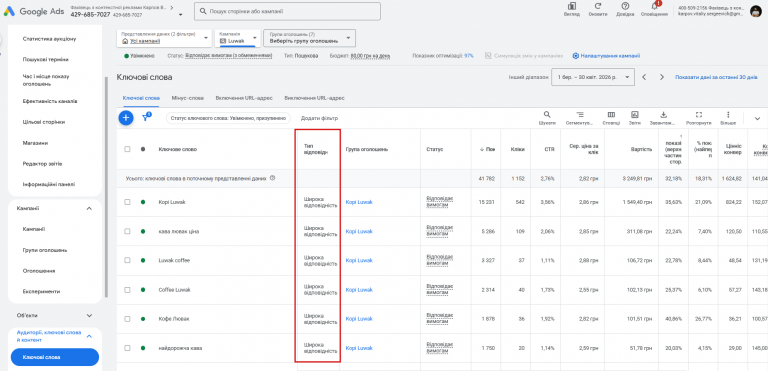Click optimization score 97% link
Image resolution: width=768 pixels, height=371 pixels.
point(469,56)
